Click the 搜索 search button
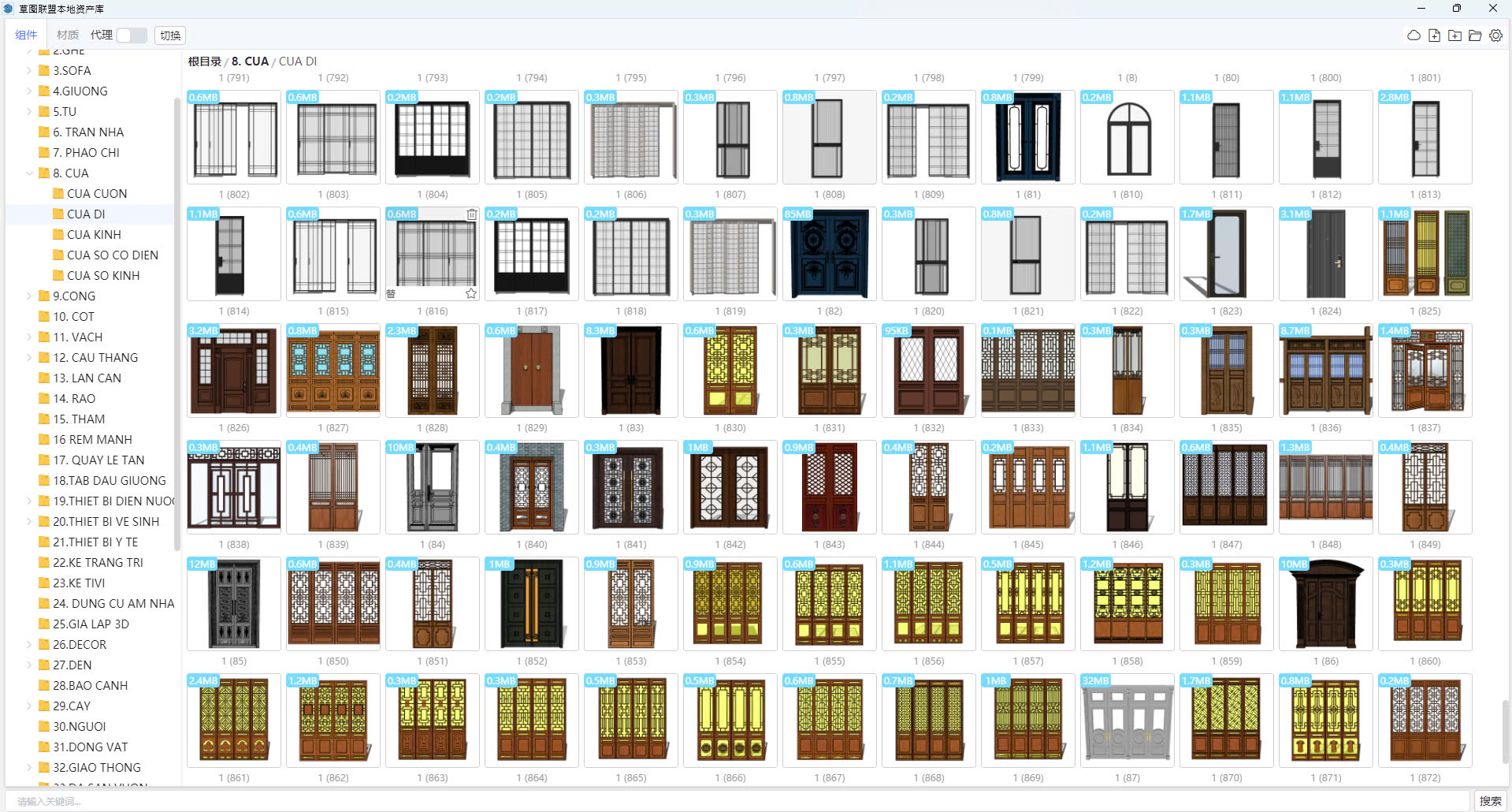This screenshot has width=1512, height=812. 1490,801
